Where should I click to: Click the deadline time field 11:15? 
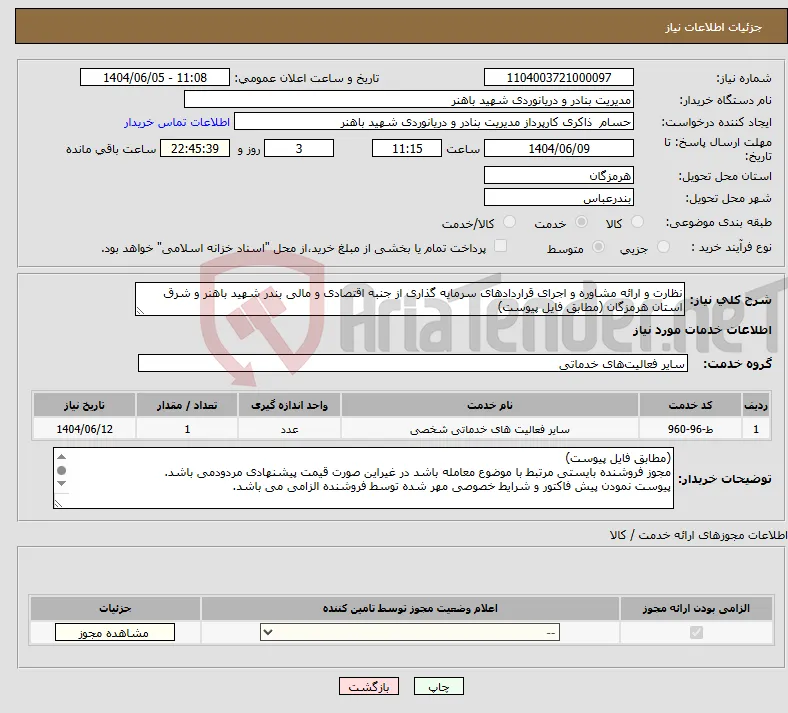pos(407,148)
